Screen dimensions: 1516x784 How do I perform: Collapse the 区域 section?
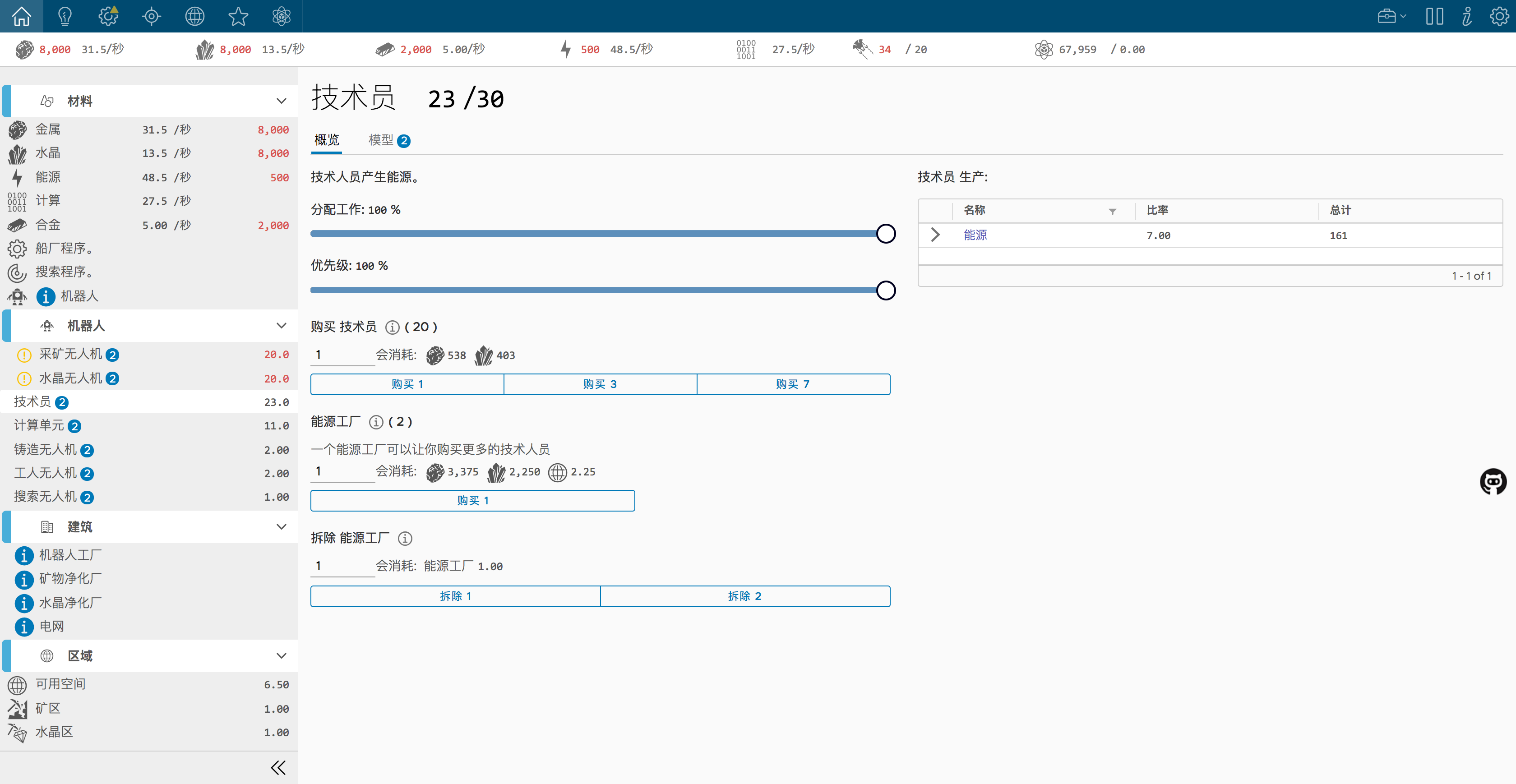click(281, 656)
